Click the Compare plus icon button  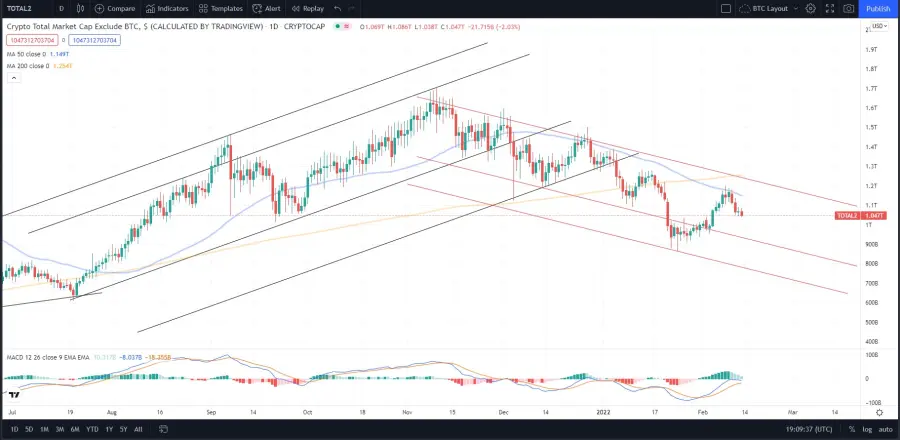coord(99,9)
